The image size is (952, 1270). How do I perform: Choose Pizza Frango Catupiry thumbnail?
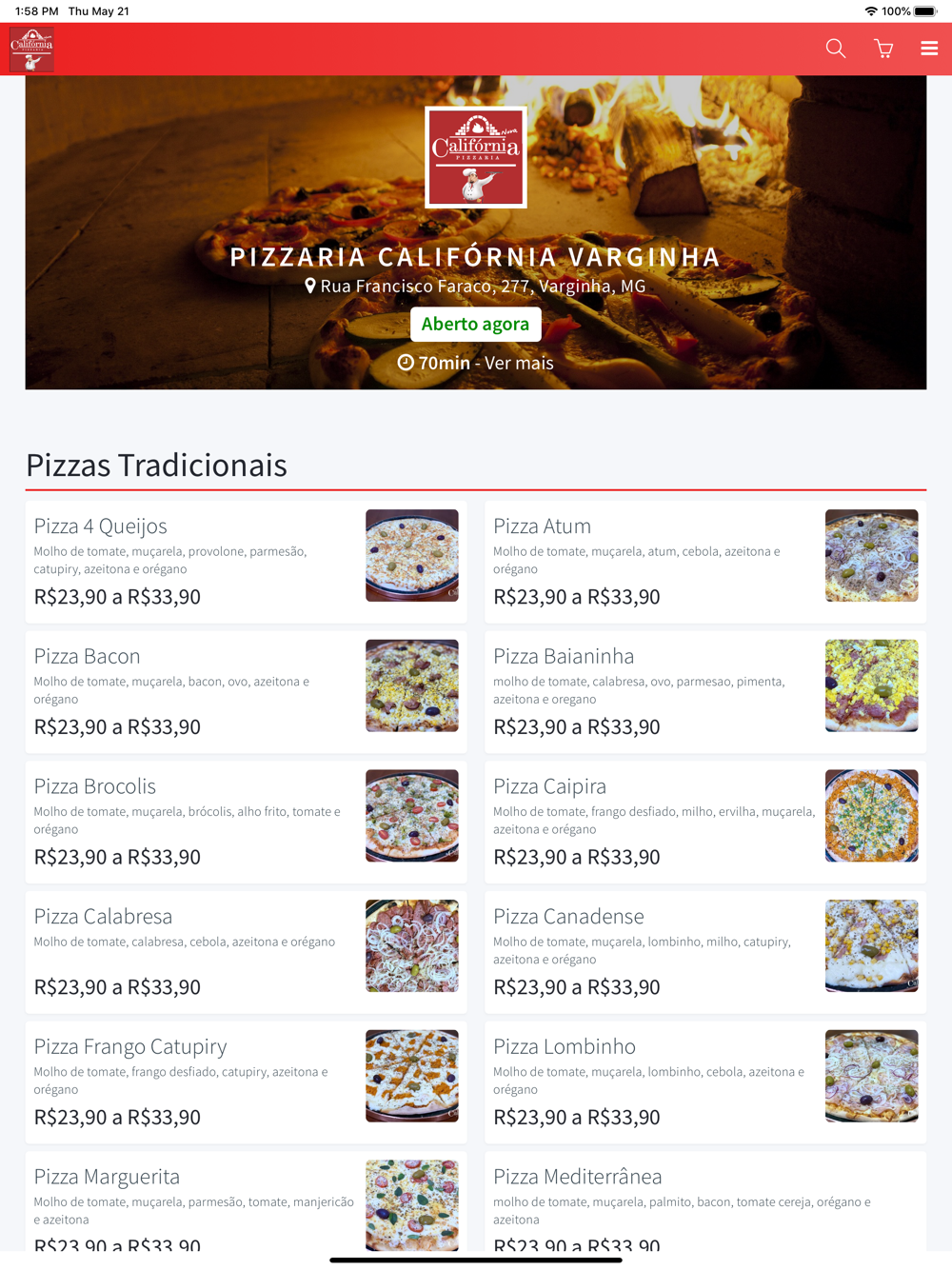[x=412, y=1076]
